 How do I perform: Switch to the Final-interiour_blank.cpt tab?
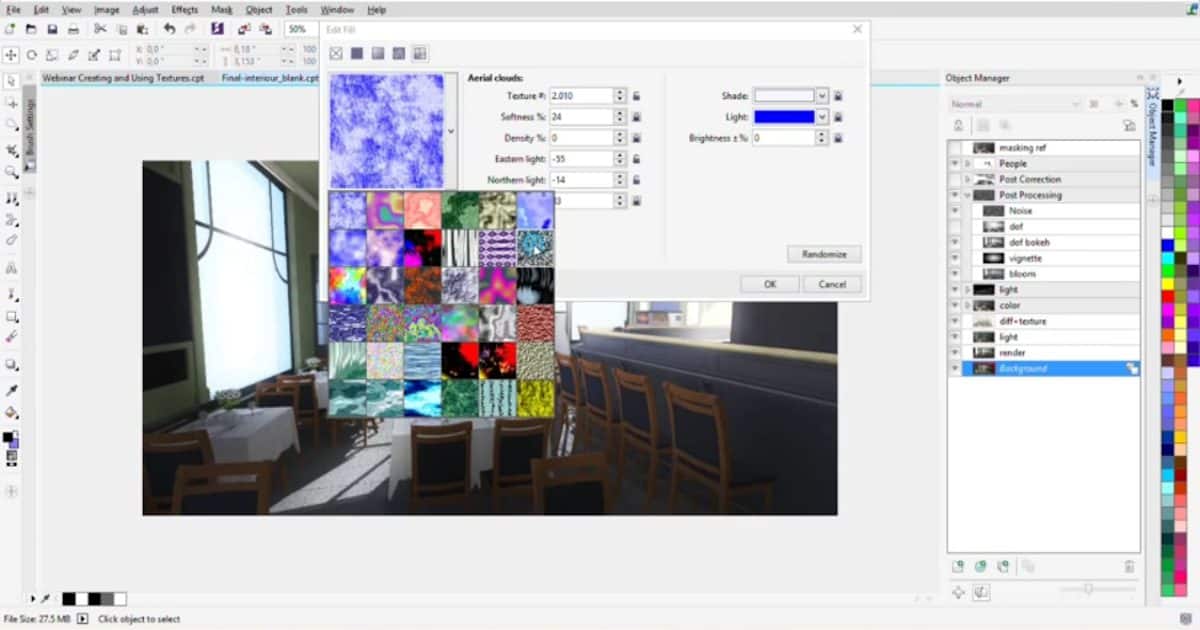tap(272, 76)
